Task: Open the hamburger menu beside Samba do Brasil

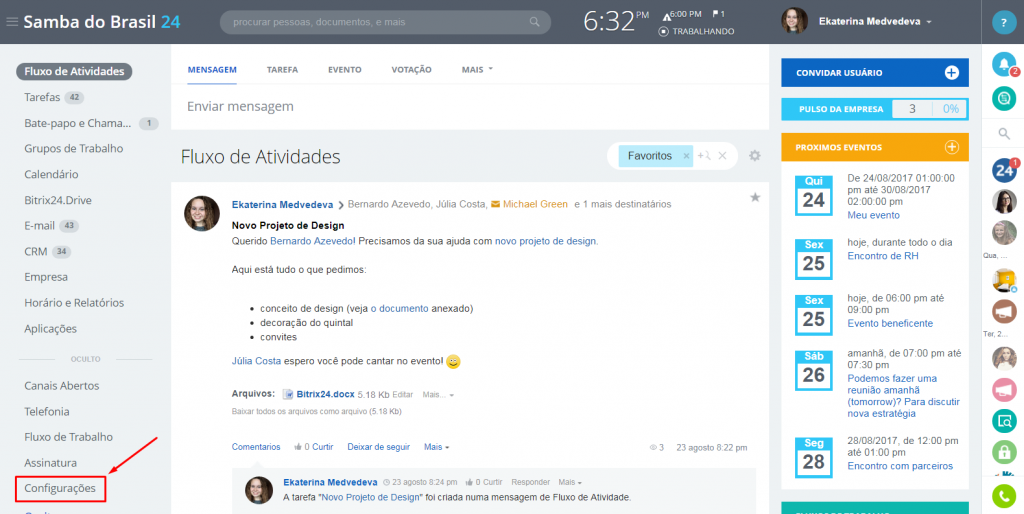Action: (x=12, y=22)
